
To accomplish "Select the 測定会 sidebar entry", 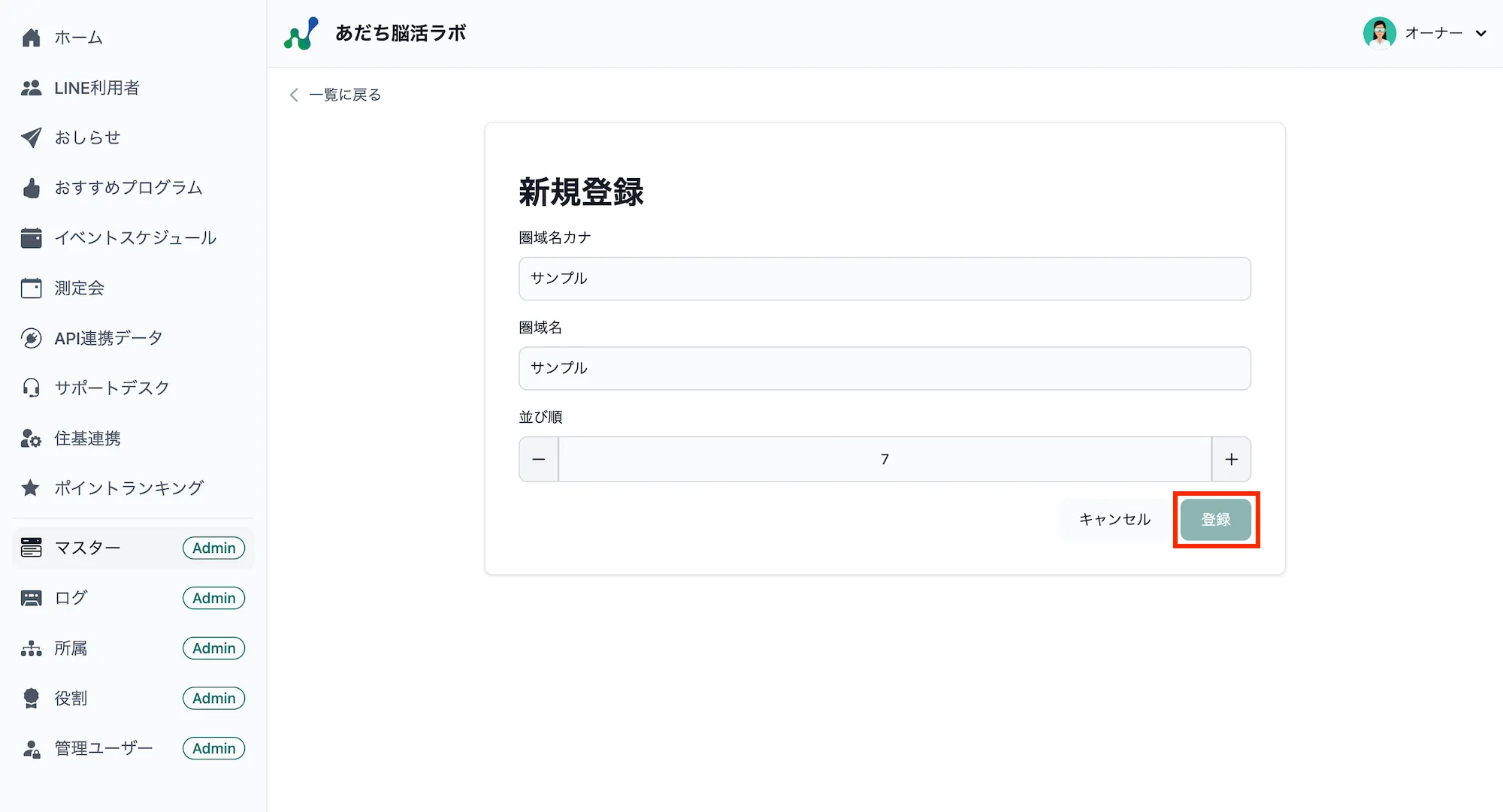I will pos(78,288).
